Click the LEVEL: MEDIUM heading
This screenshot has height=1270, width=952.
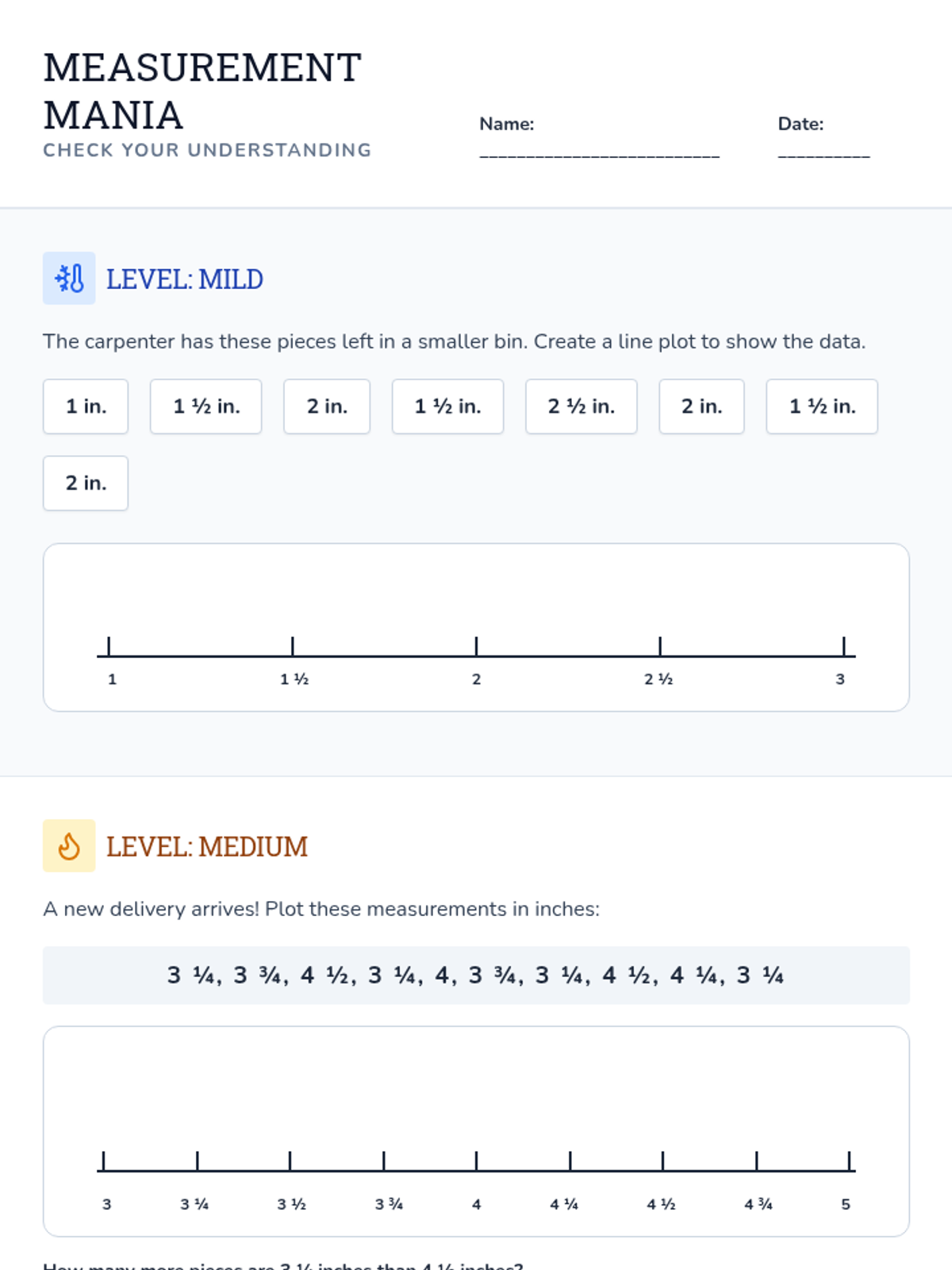207,847
